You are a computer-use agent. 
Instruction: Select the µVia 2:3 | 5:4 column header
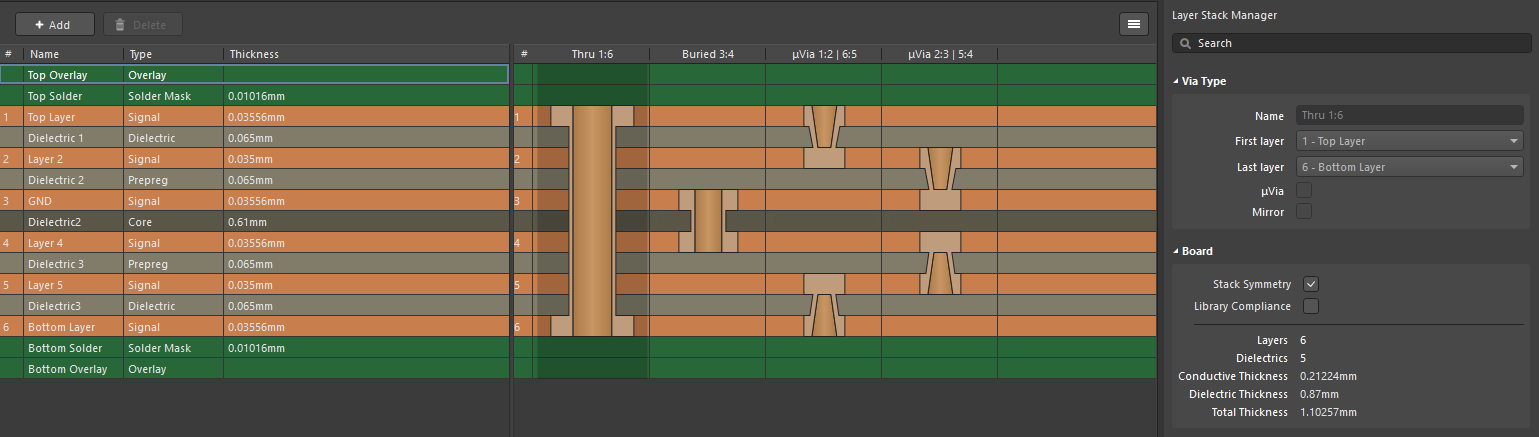(x=940, y=54)
